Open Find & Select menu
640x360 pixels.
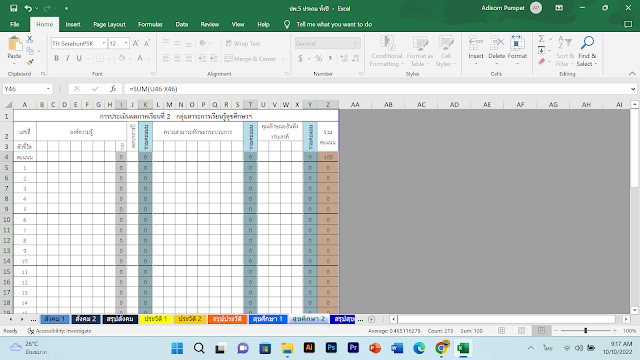tap(587, 51)
